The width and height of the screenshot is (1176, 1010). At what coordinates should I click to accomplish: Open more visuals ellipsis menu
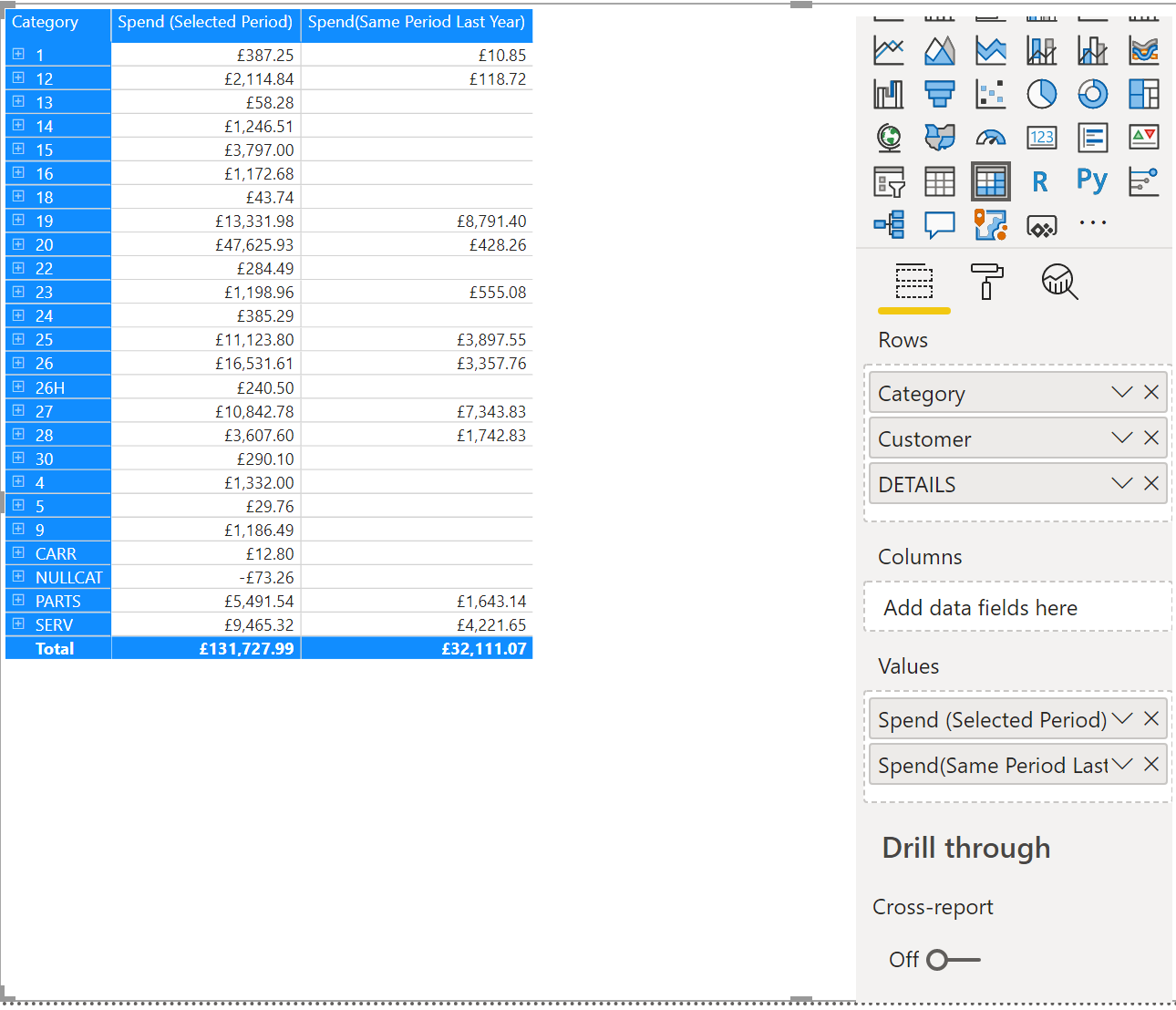pyautogui.click(x=1092, y=222)
